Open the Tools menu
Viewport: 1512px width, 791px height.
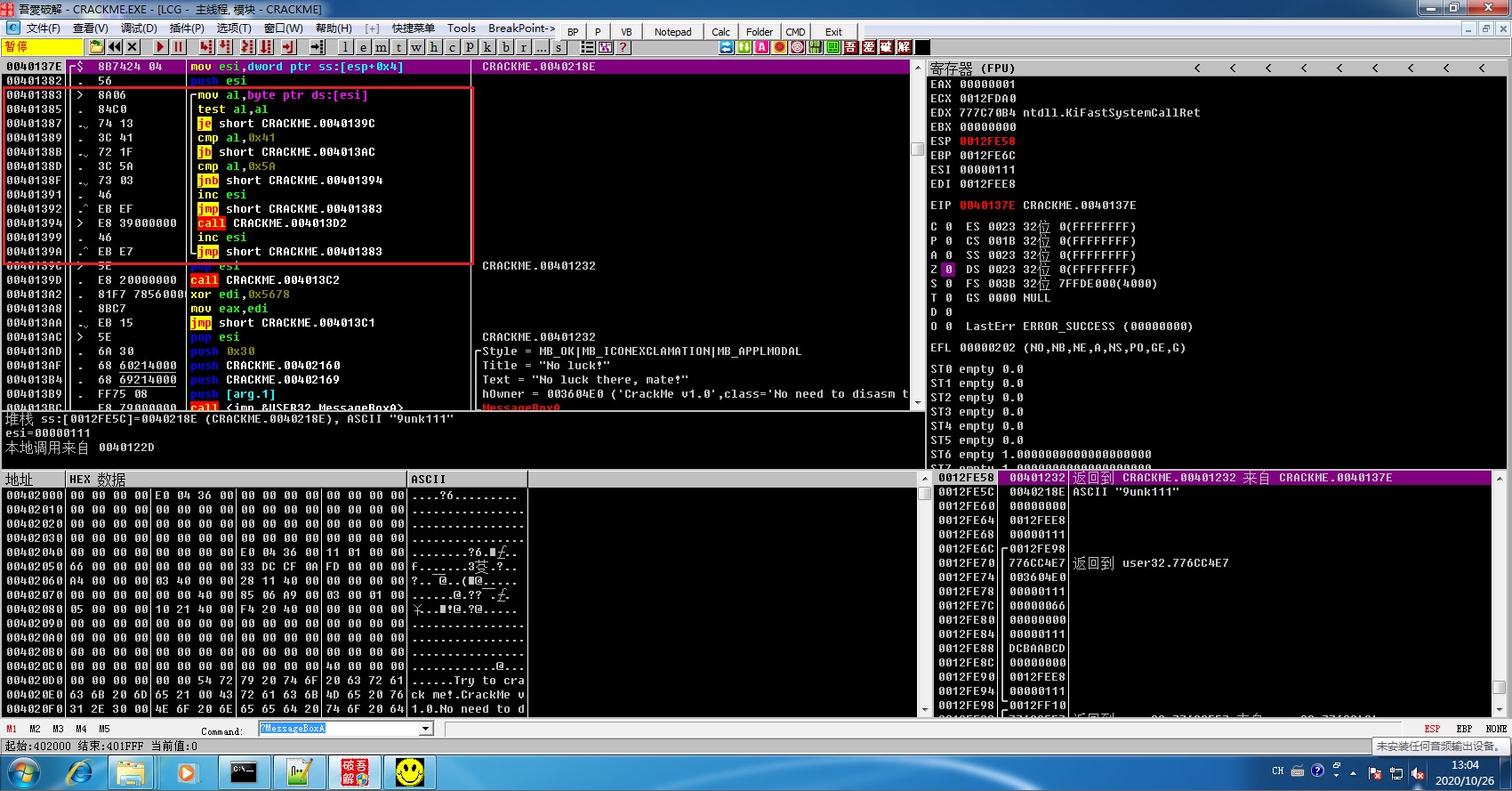(x=462, y=28)
